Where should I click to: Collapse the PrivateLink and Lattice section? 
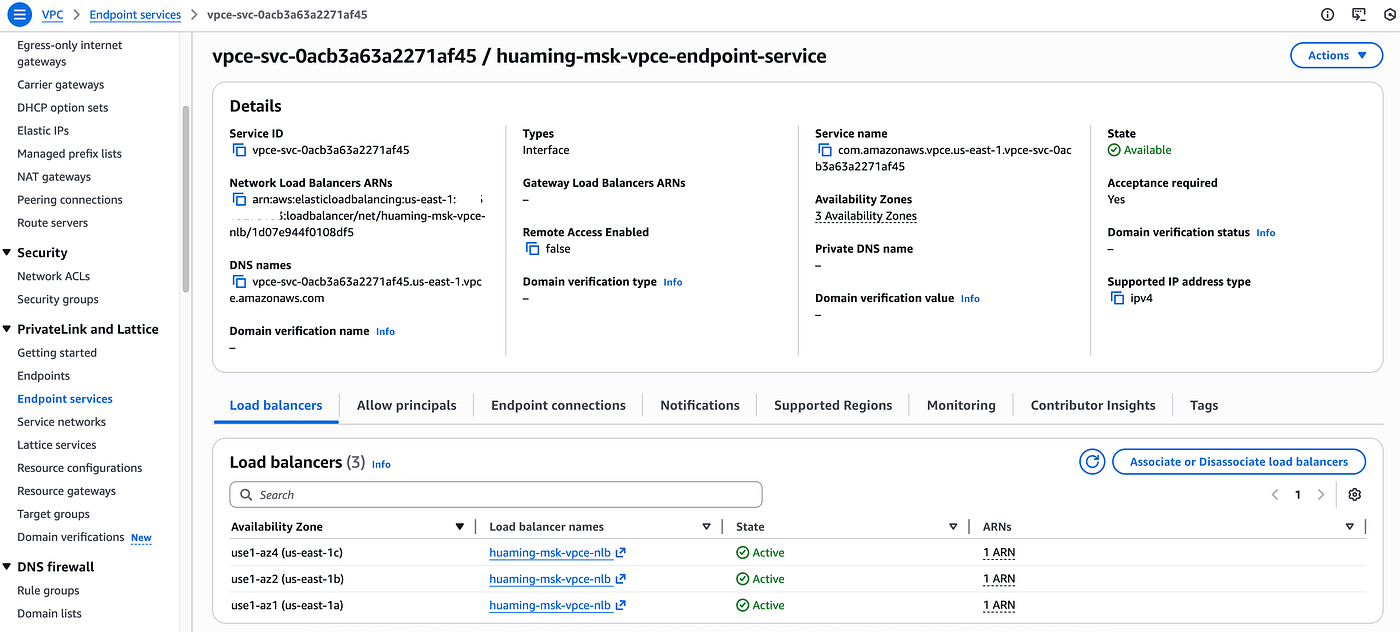[7, 329]
